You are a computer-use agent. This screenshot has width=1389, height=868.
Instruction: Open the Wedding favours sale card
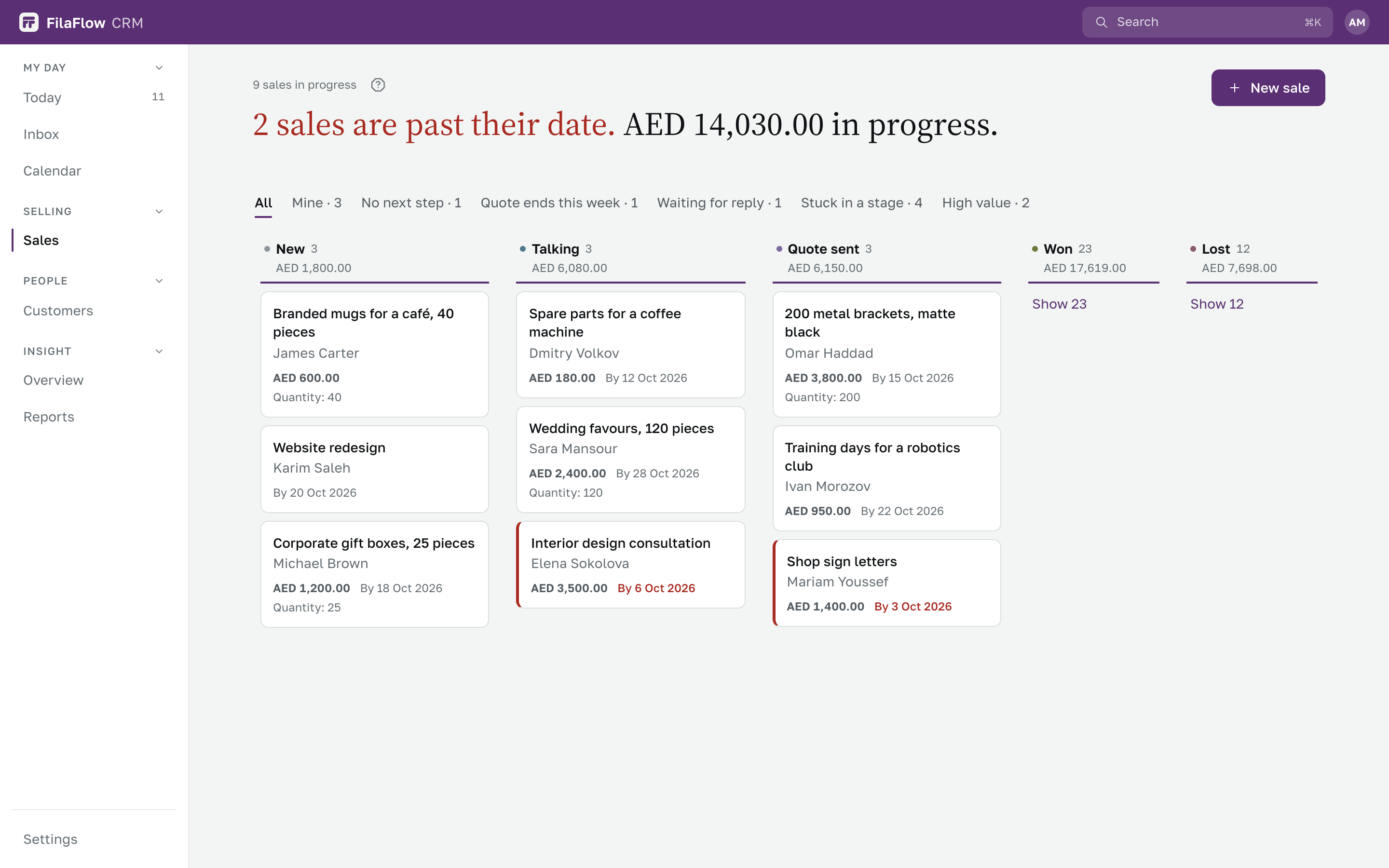click(x=630, y=460)
